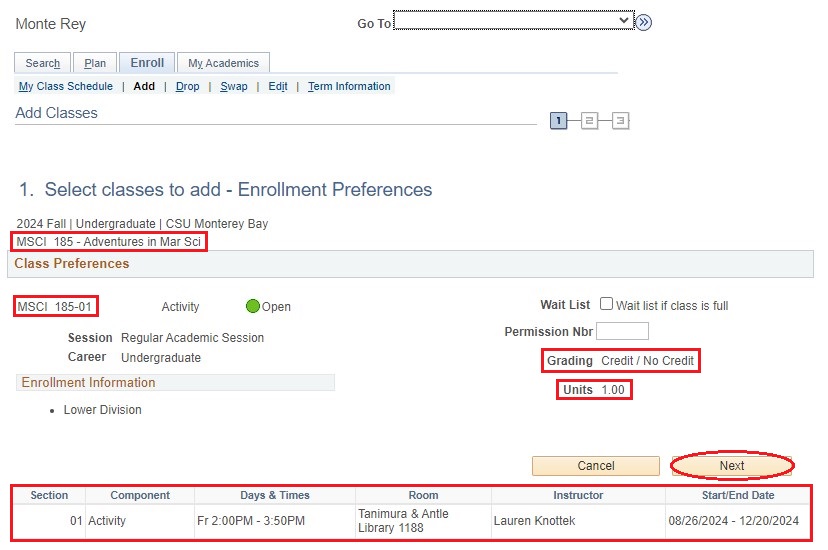The height and width of the screenshot is (550, 828).
Task: Click the Go To double-arrow icon
Action: tap(644, 23)
